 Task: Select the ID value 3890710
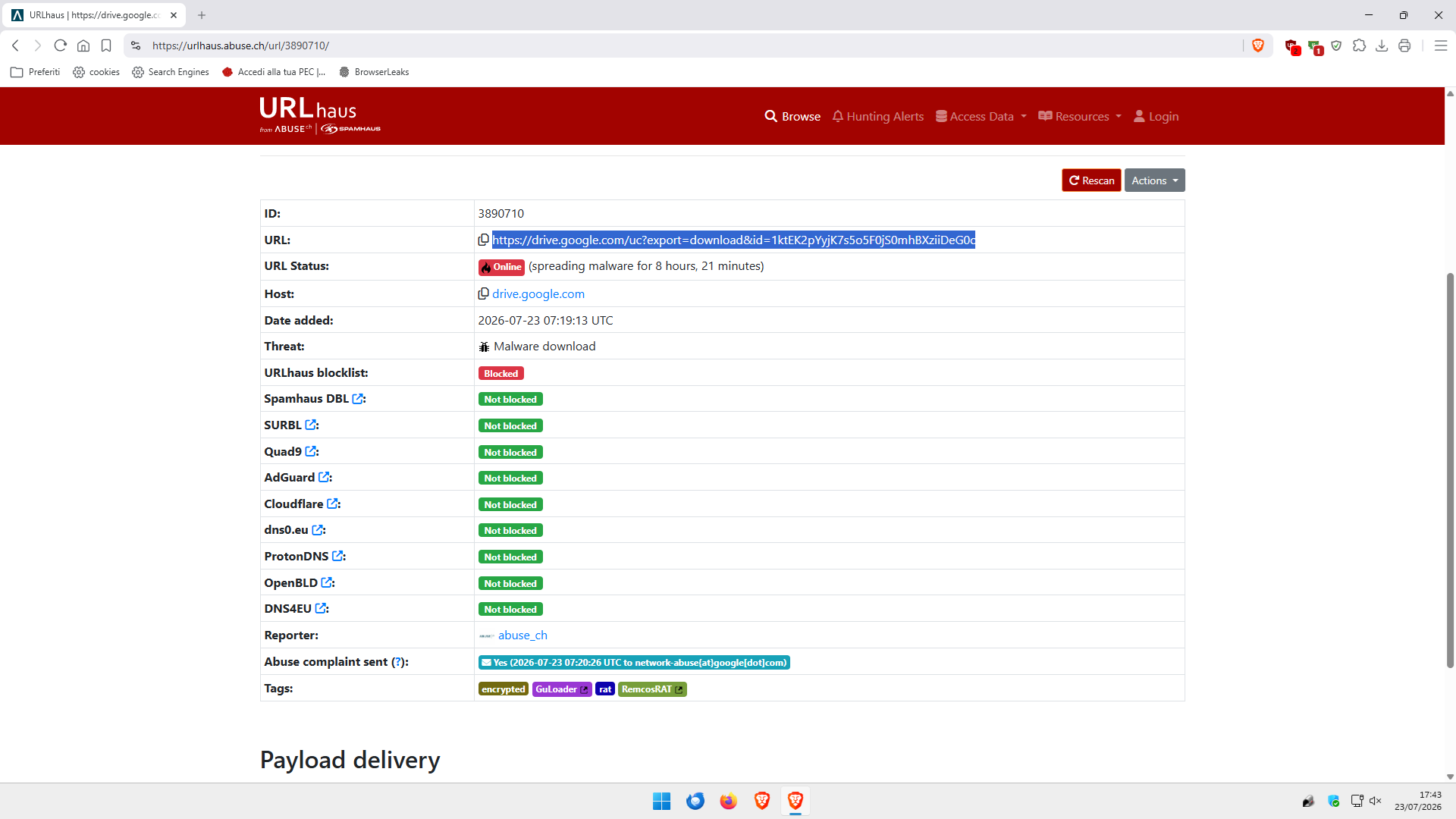501,214
